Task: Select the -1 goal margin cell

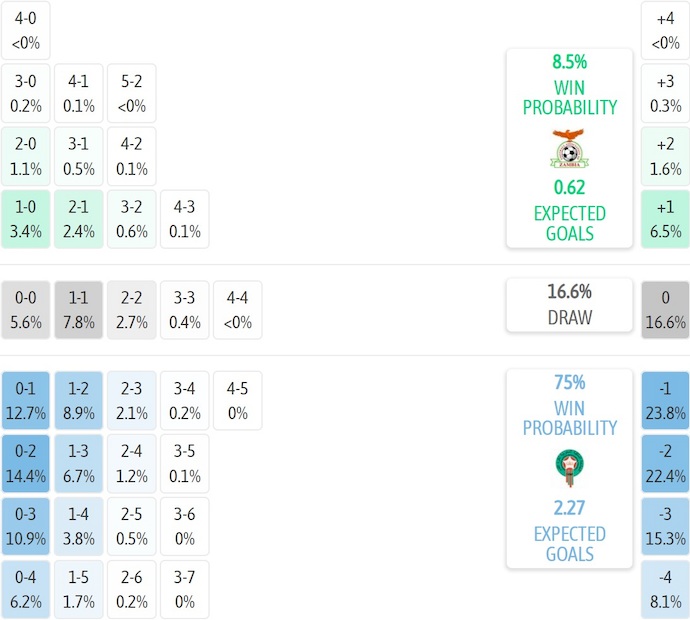Action: [x=665, y=400]
